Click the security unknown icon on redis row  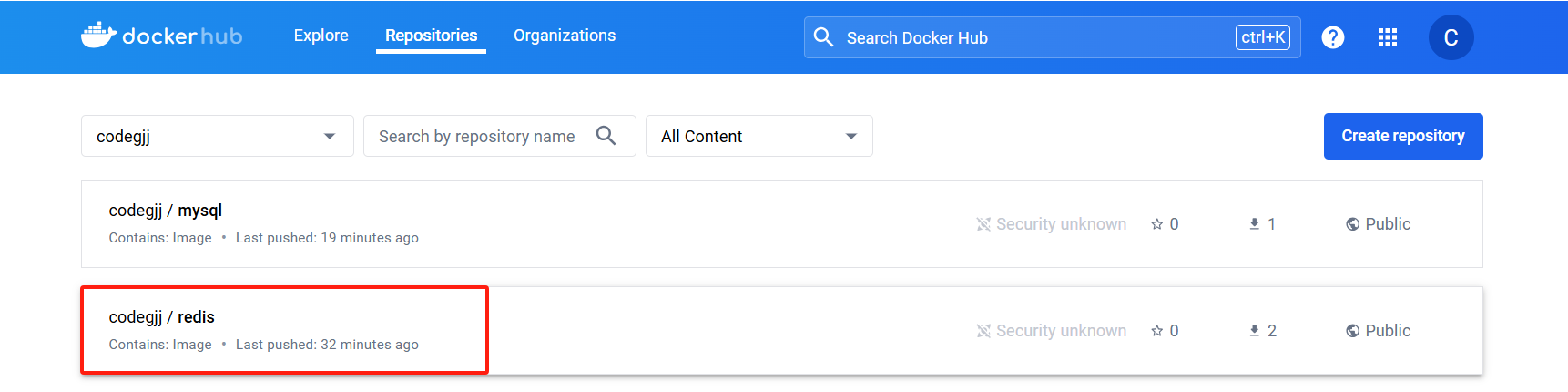point(983,331)
